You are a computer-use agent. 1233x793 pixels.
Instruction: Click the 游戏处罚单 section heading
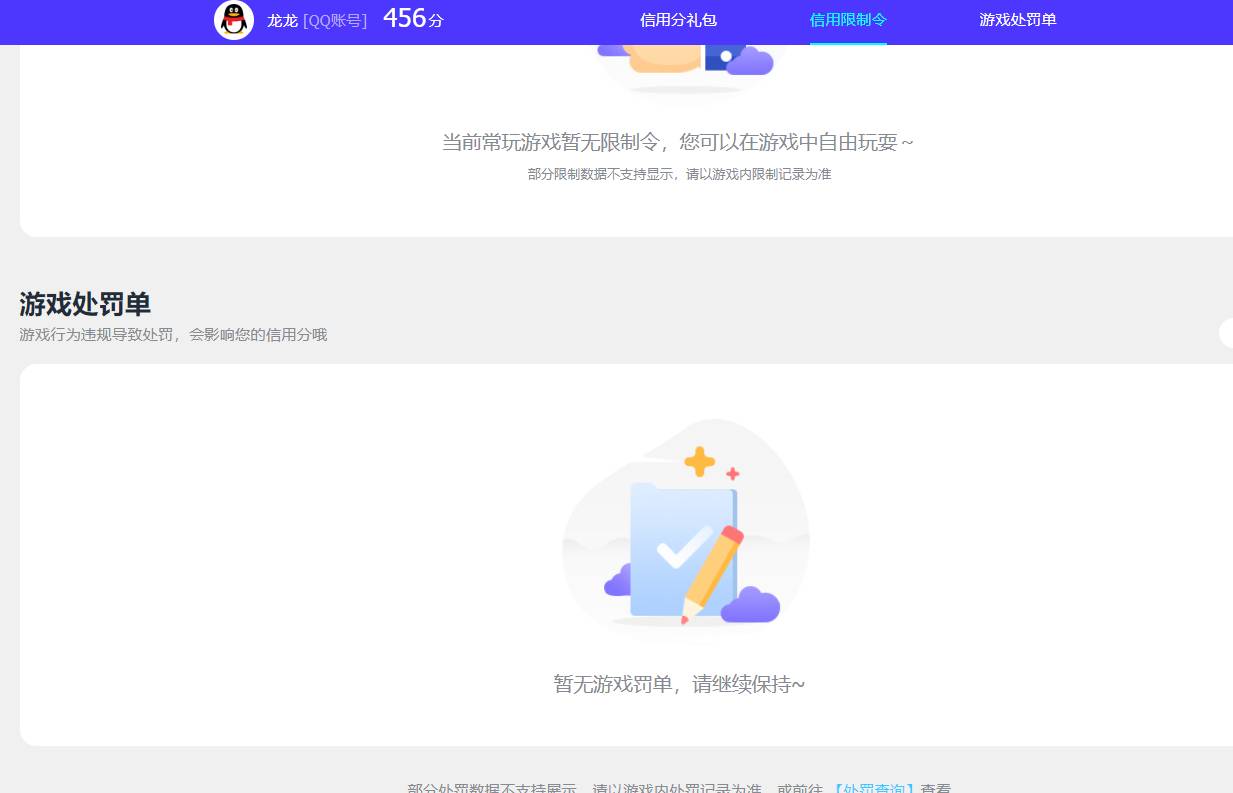pyautogui.click(x=84, y=304)
